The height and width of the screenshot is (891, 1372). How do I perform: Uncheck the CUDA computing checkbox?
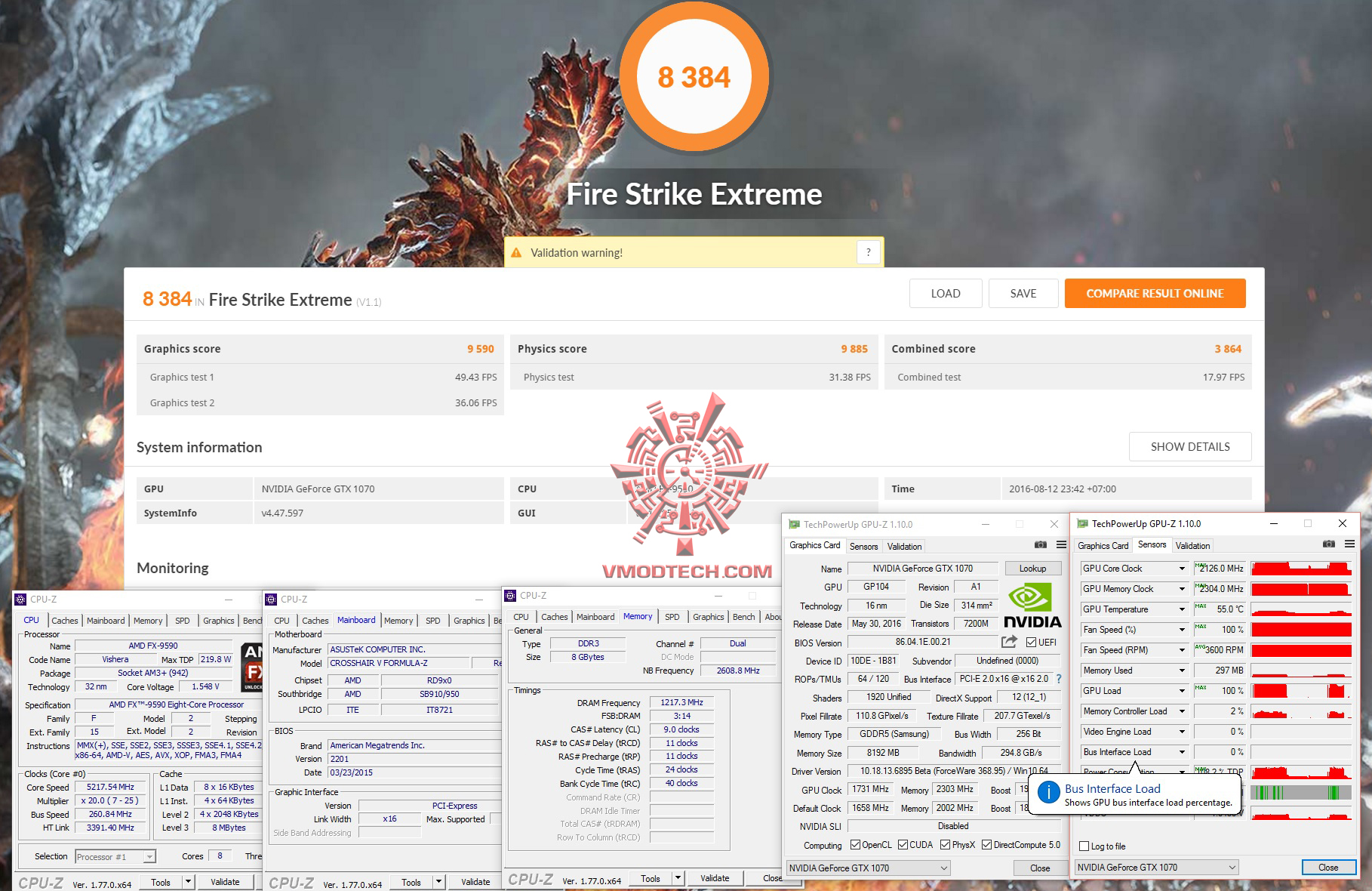(x=903, y=844)
